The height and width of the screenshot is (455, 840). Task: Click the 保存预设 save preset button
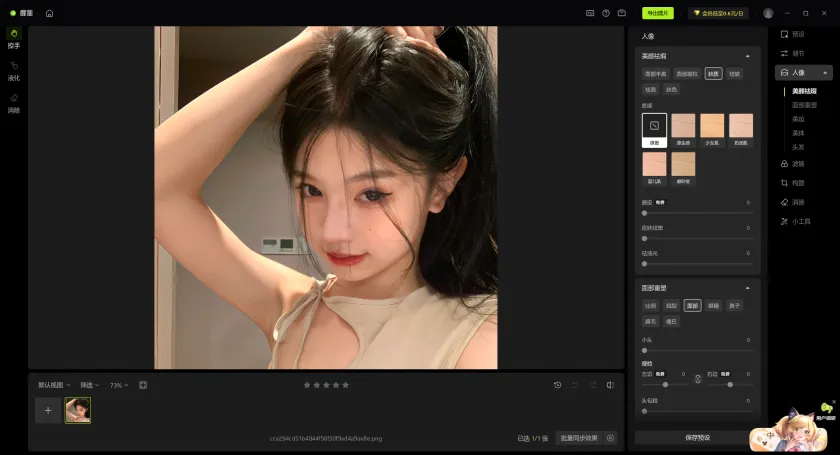698,438
